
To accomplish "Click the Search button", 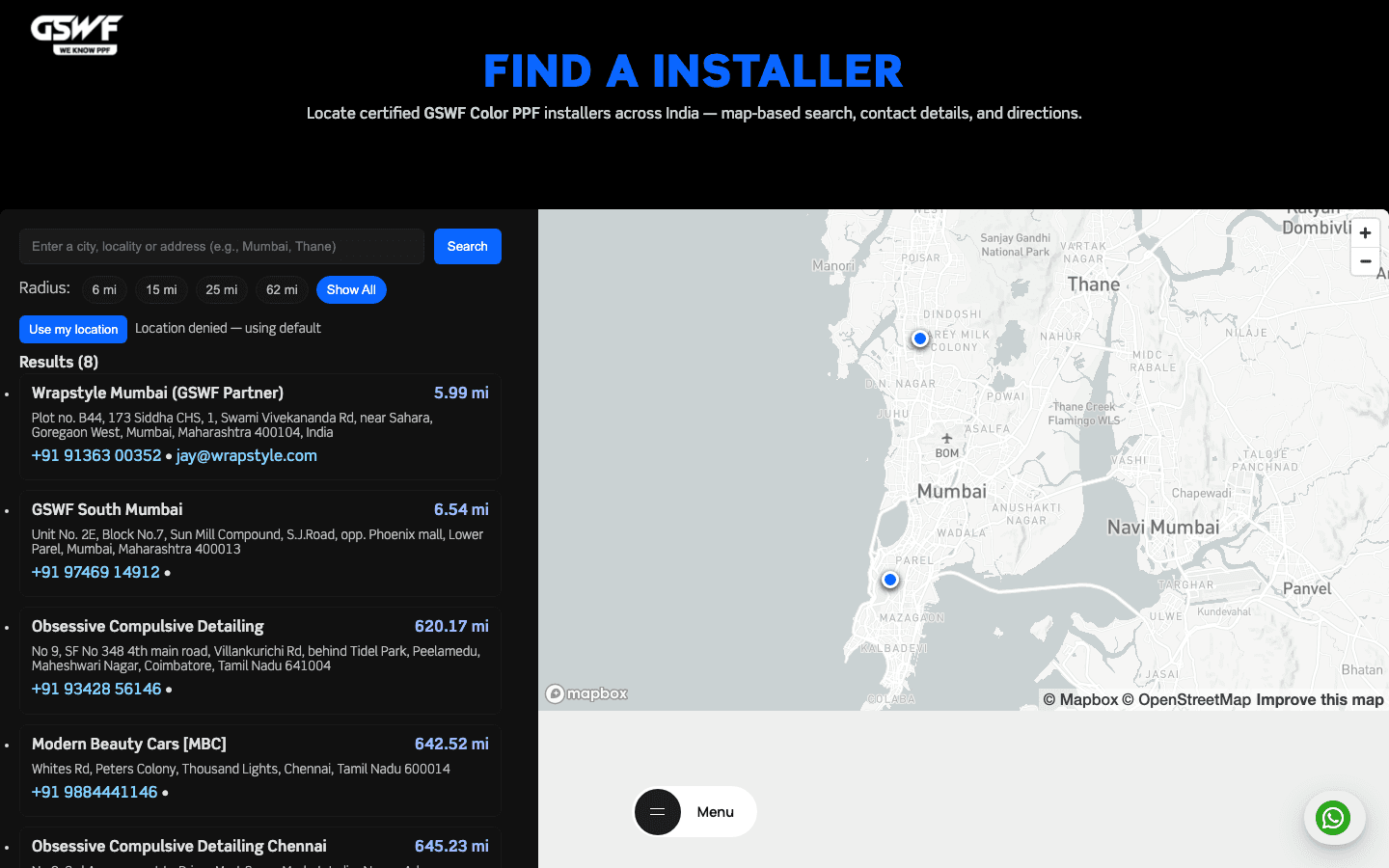I will [x=468, y=246].
